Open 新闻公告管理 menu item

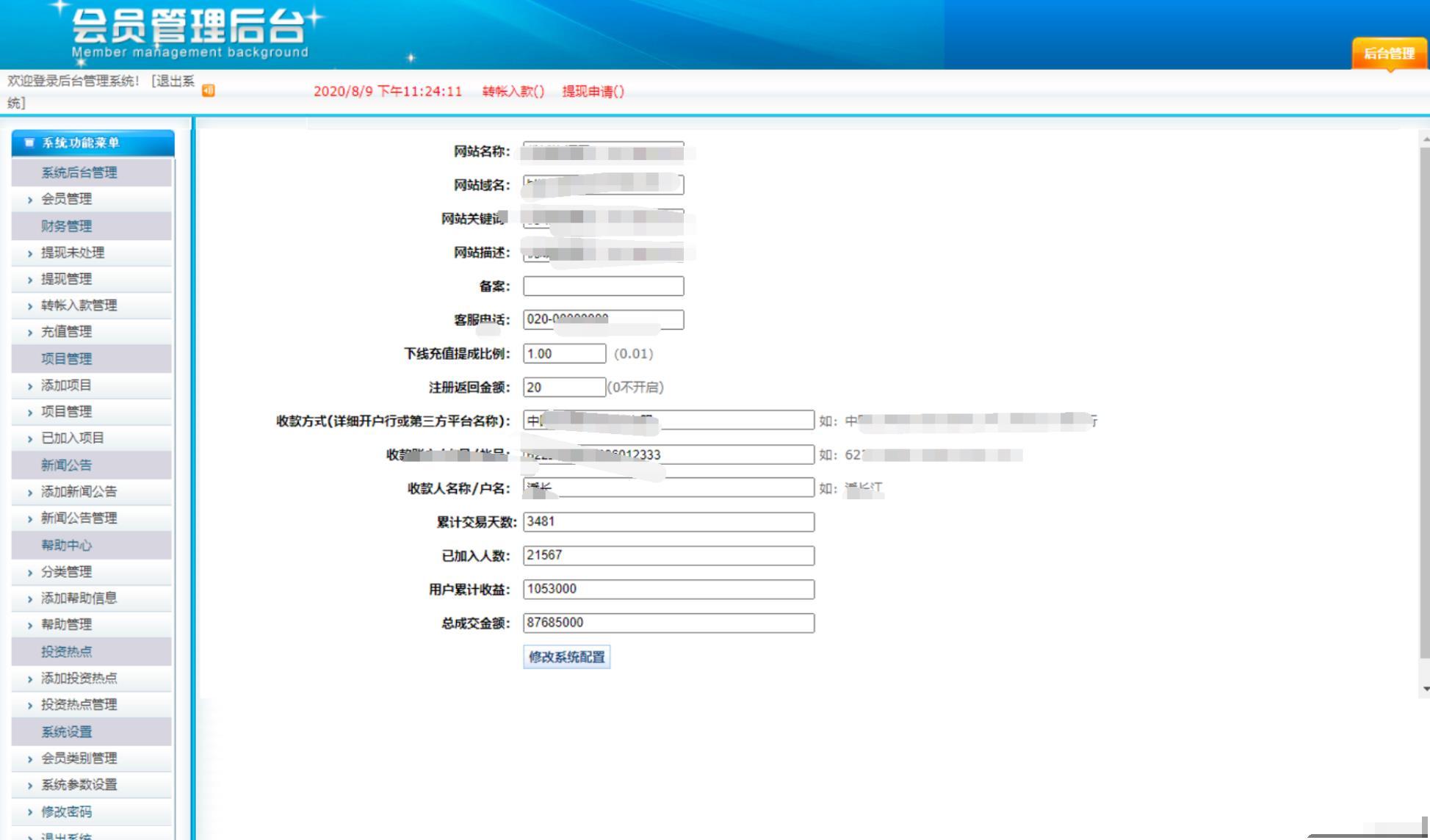(79, 518)
